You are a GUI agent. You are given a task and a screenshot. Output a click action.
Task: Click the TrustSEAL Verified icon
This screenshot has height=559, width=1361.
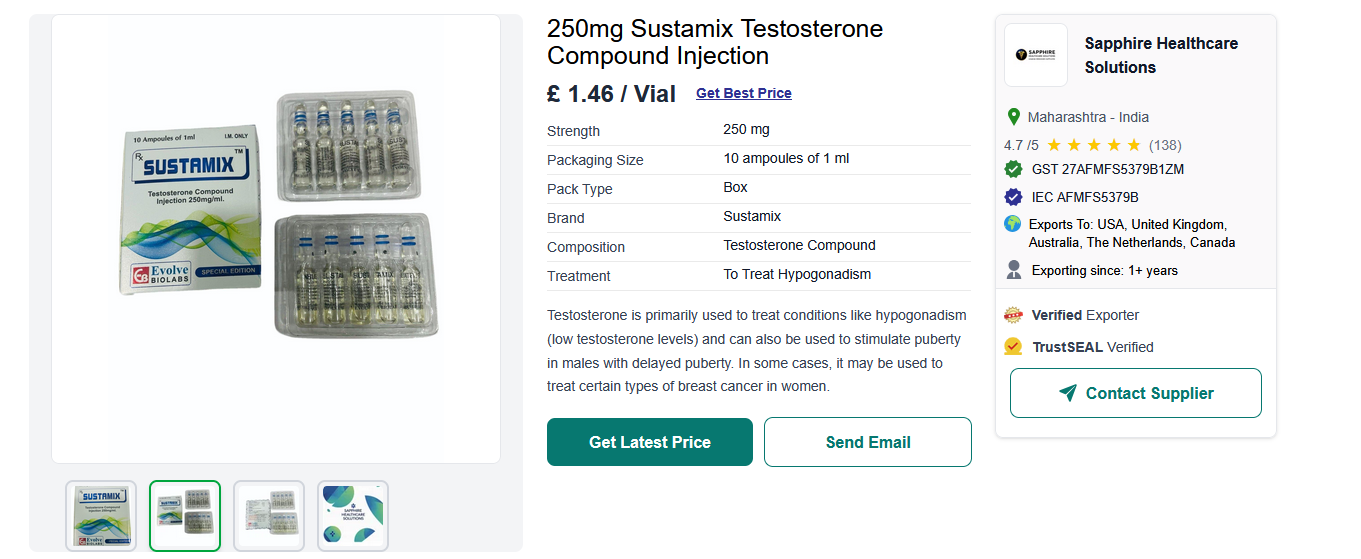tap(1013, 347)
